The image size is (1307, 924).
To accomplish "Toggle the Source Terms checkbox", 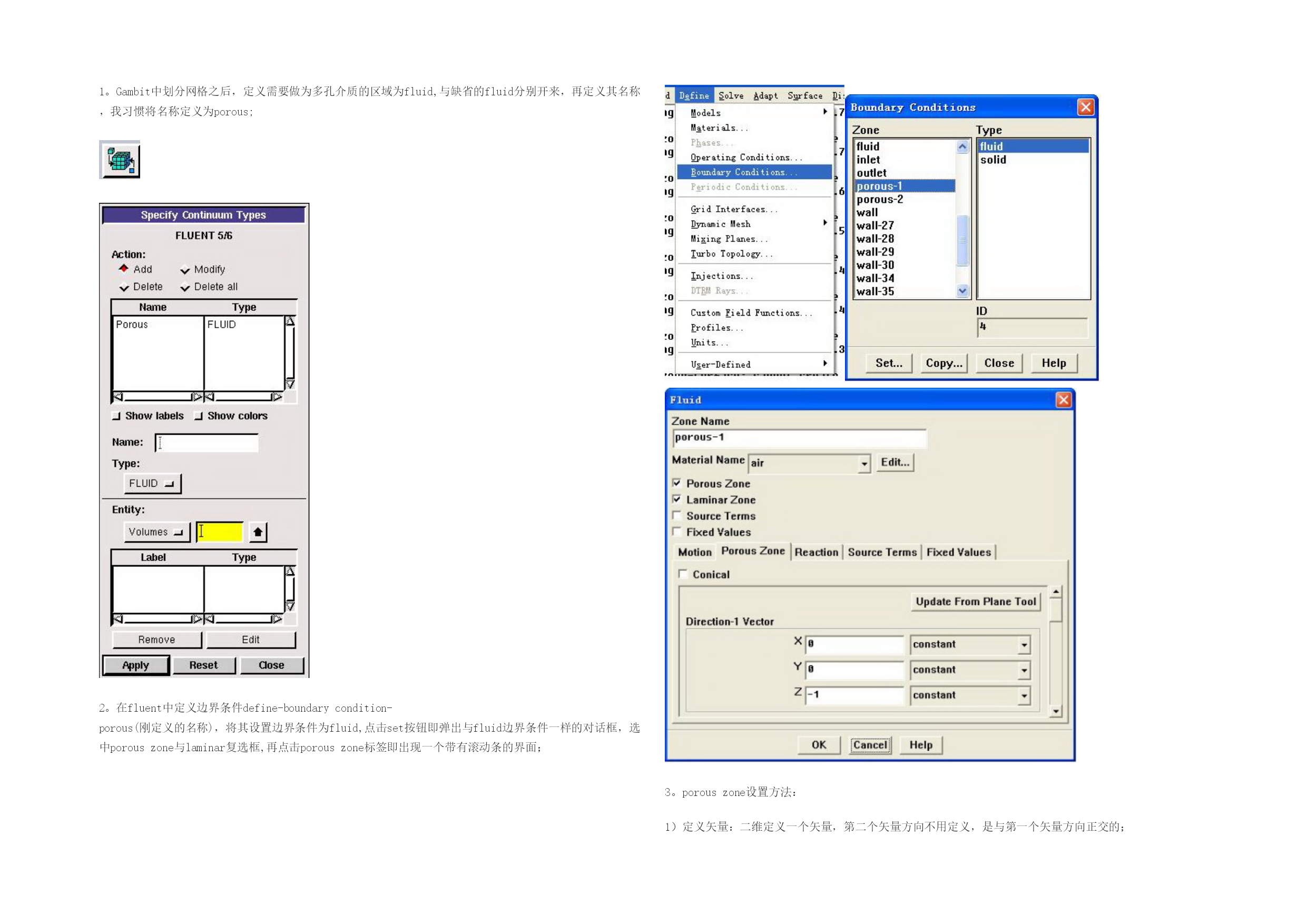I will click(676, 516).
